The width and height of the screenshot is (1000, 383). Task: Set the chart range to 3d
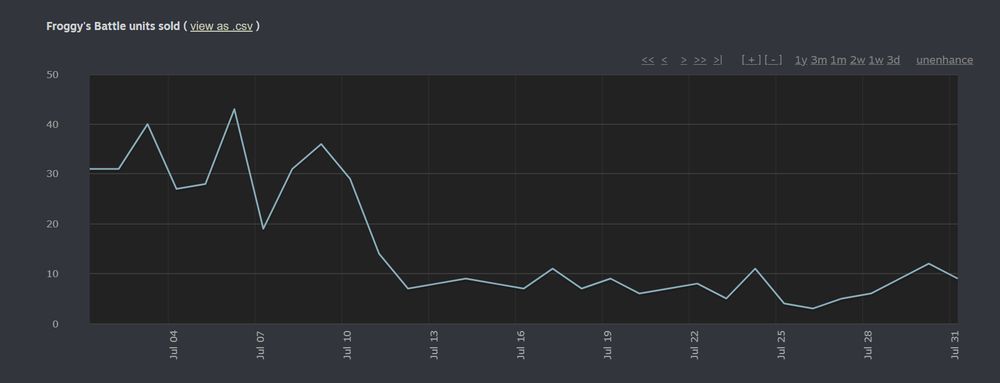(x=893, y=60)
